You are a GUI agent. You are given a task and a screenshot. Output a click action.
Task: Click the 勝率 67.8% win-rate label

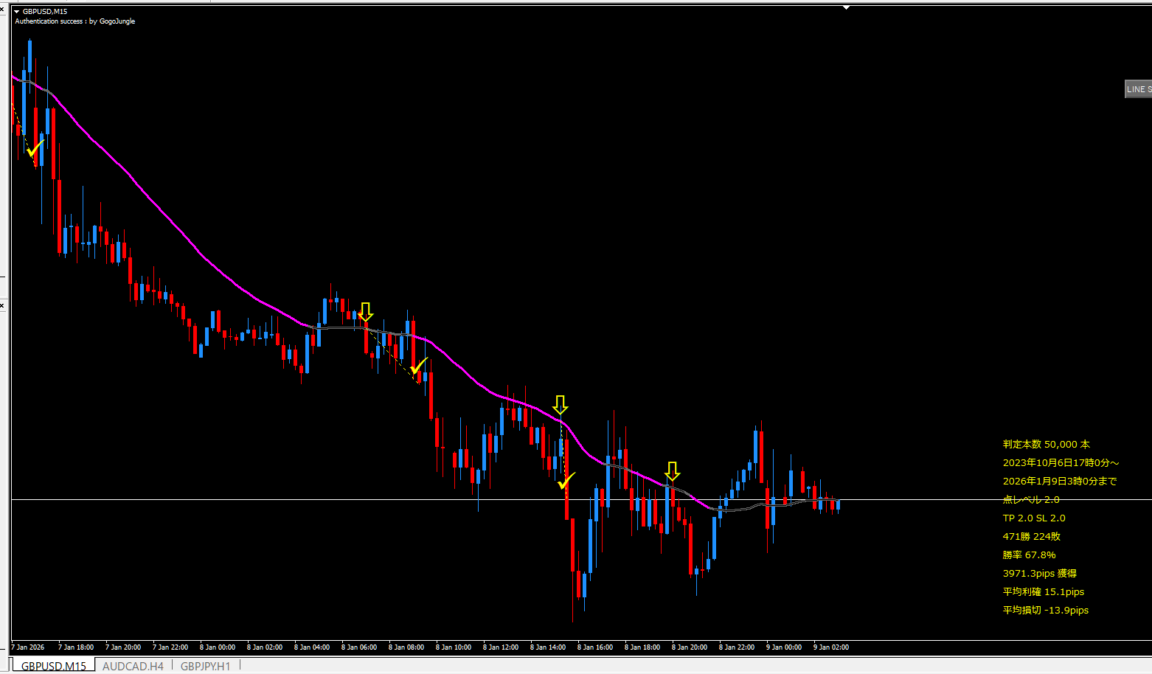pyautogui.click(x=1029, y=554)
